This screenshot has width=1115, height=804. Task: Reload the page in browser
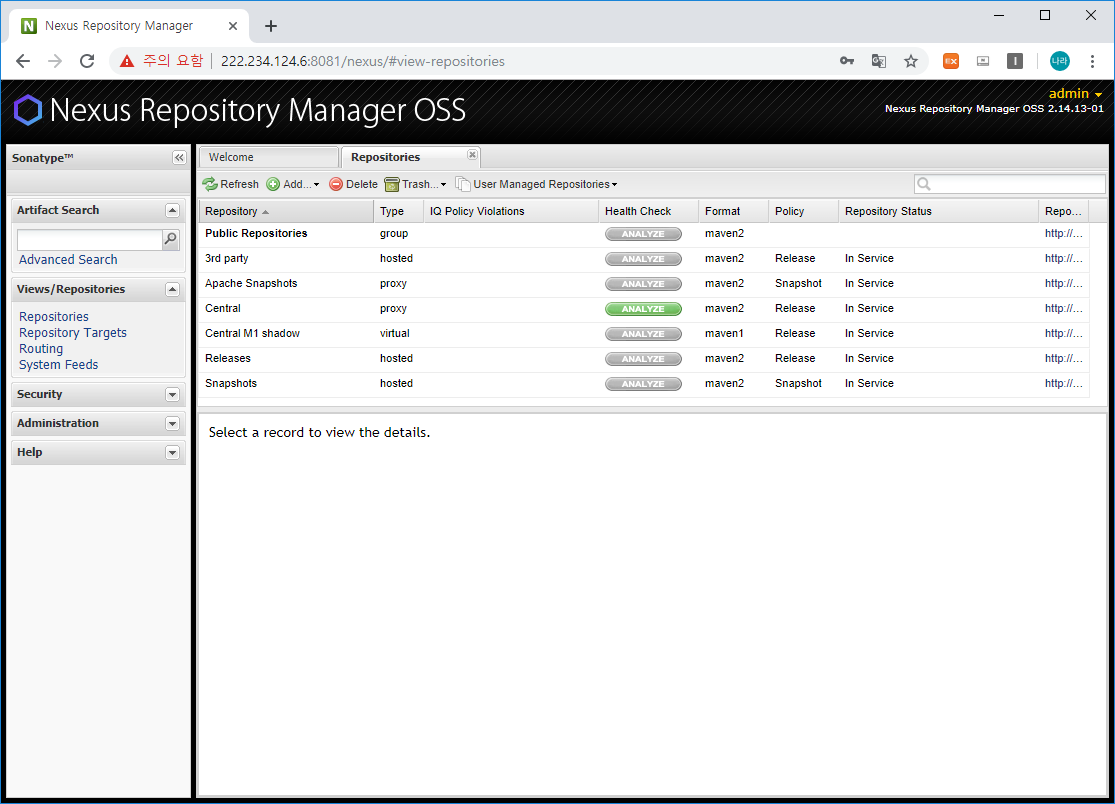87,61
